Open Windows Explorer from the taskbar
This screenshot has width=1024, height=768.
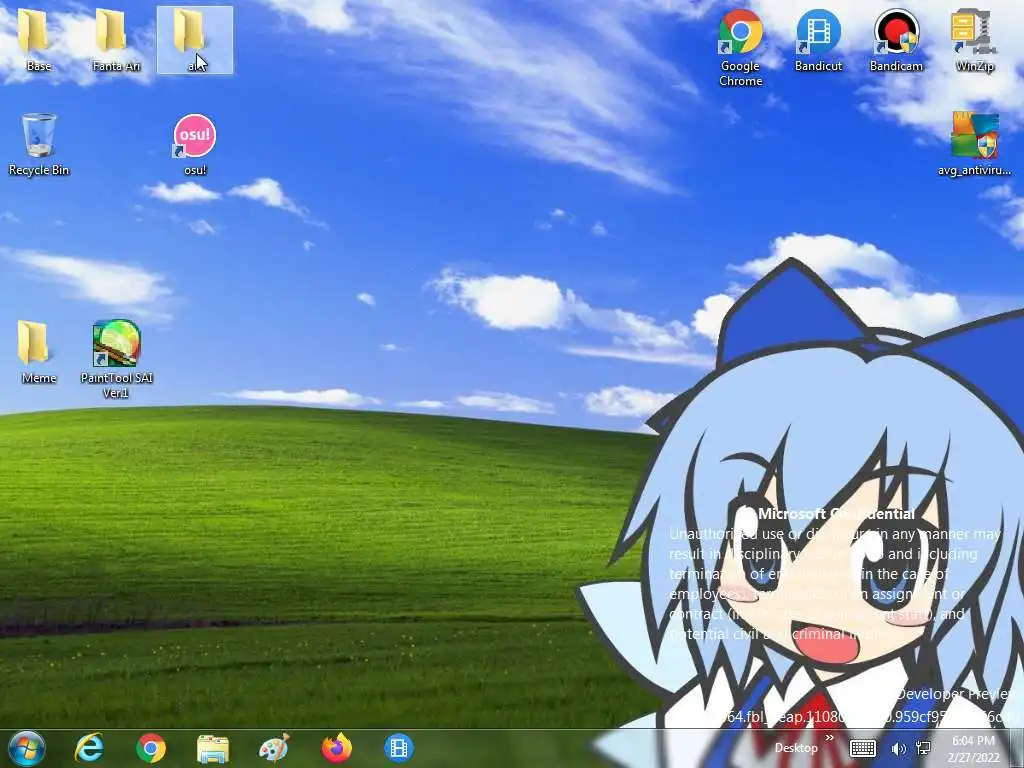213,749
